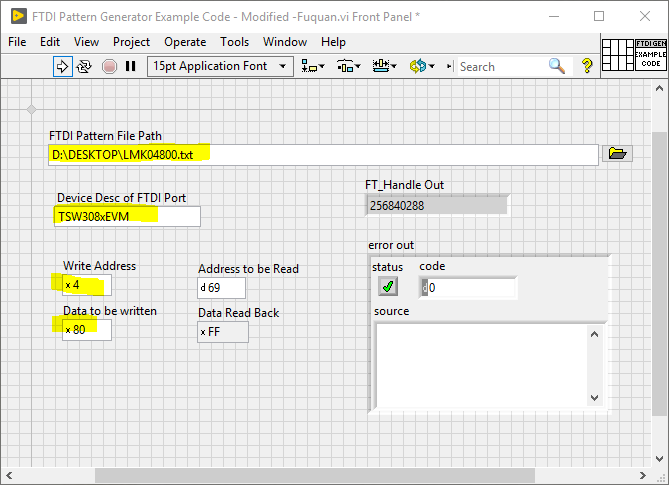This screenshot has height=485, width=669.
Task: Click the Pause button
Action: [131, 67]
